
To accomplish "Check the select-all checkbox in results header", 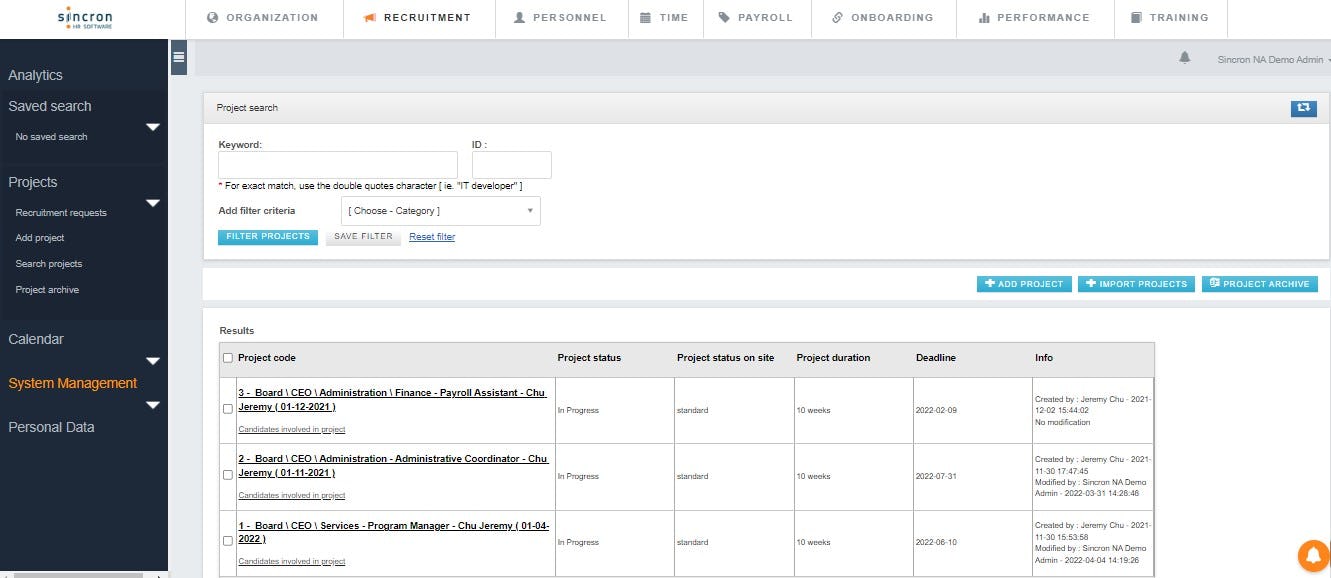I will pos(228,357).
